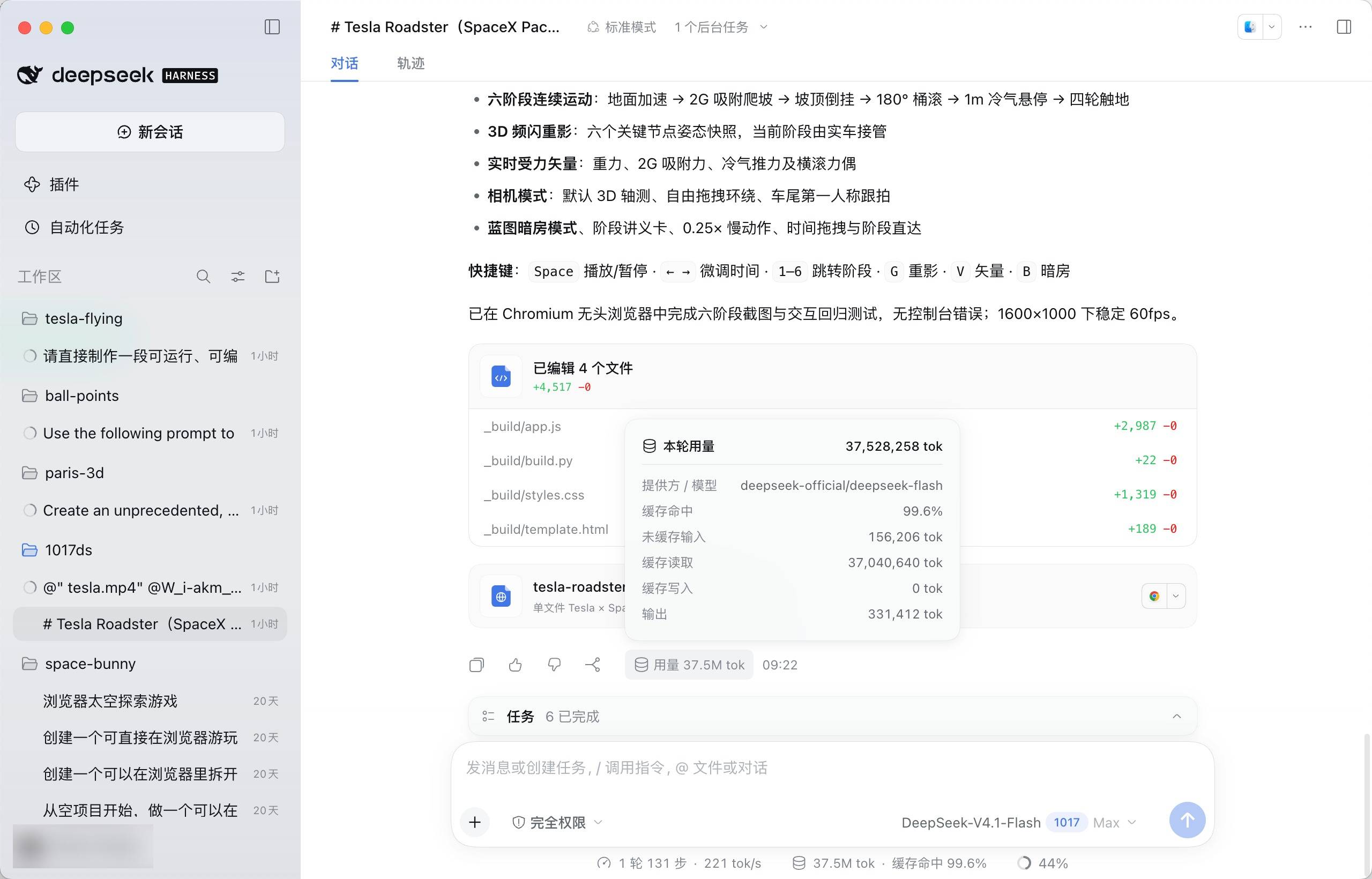This screenshot has width=1372, height=879.
Task: Open dropdown arrow next to Finder icon
Action: [1272, 27]
